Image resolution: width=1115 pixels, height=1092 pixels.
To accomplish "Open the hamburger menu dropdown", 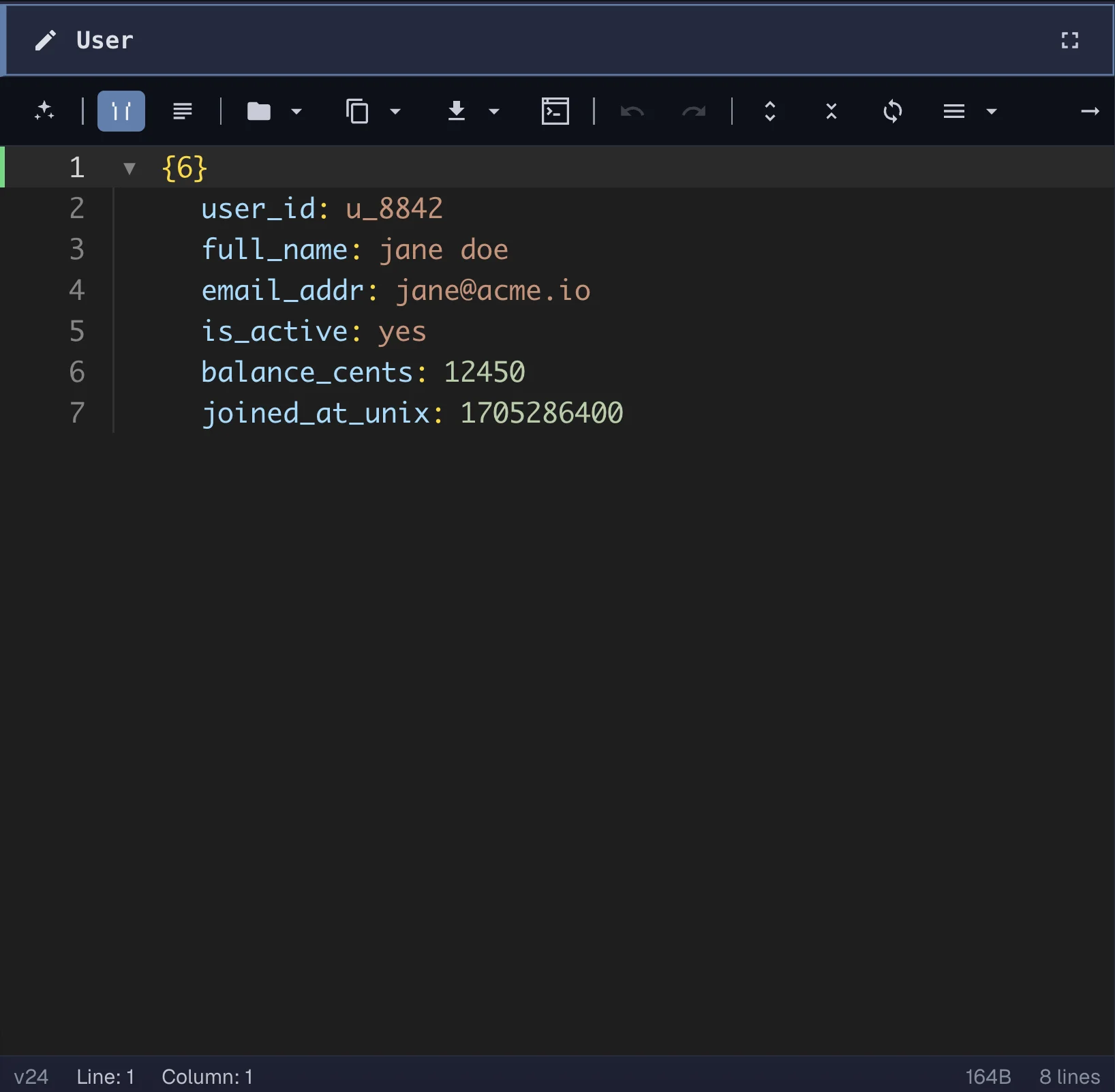I will coord(991,112).
